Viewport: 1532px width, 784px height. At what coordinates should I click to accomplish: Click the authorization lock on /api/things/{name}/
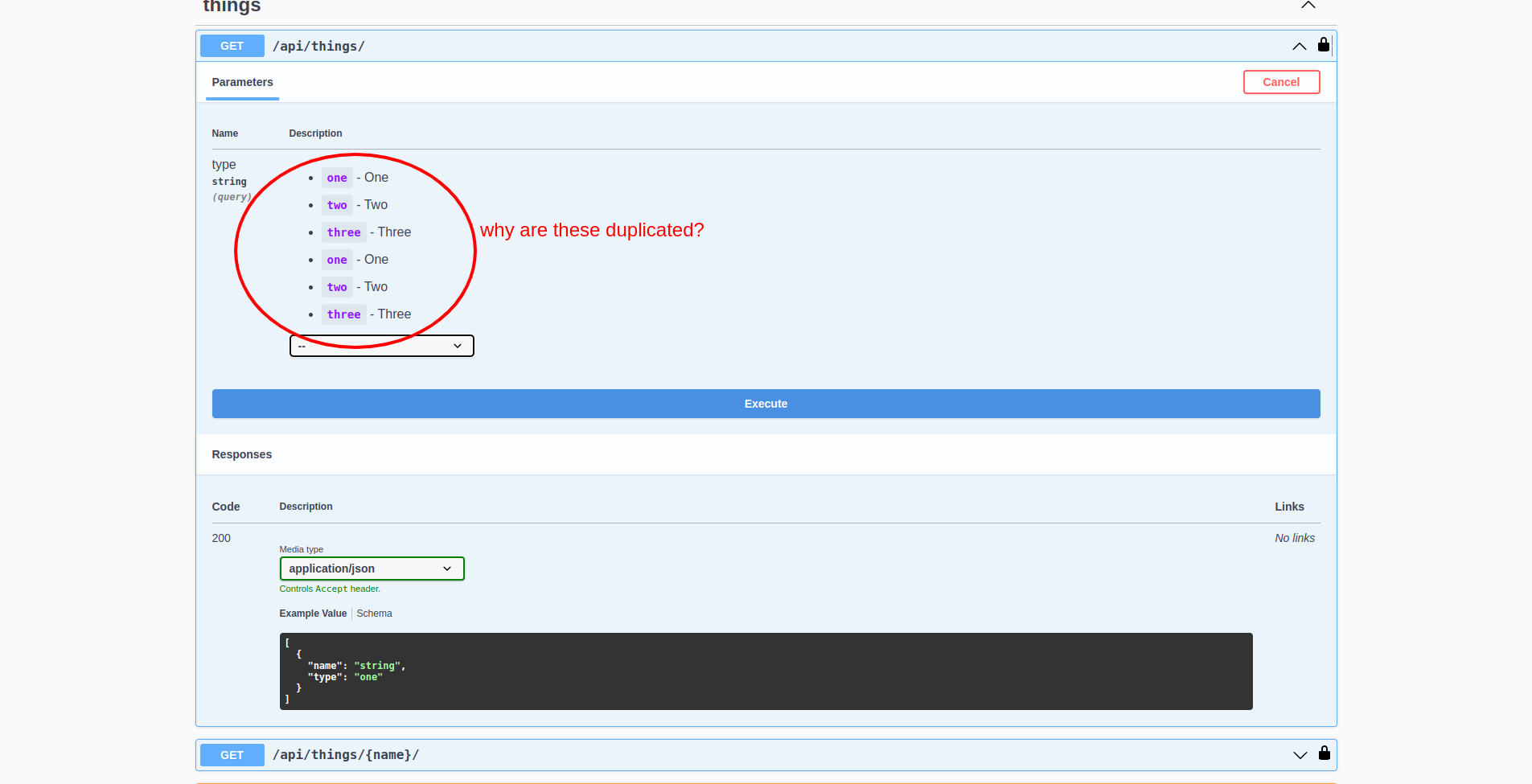coord(1323,754)
